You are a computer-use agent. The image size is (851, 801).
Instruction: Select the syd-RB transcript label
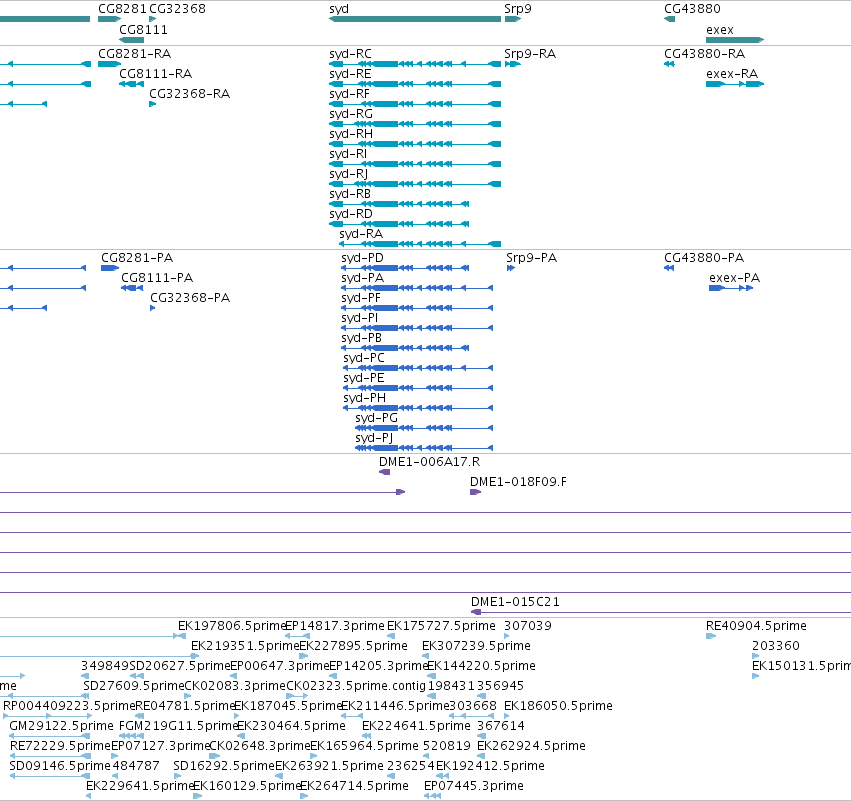[350, 194]
